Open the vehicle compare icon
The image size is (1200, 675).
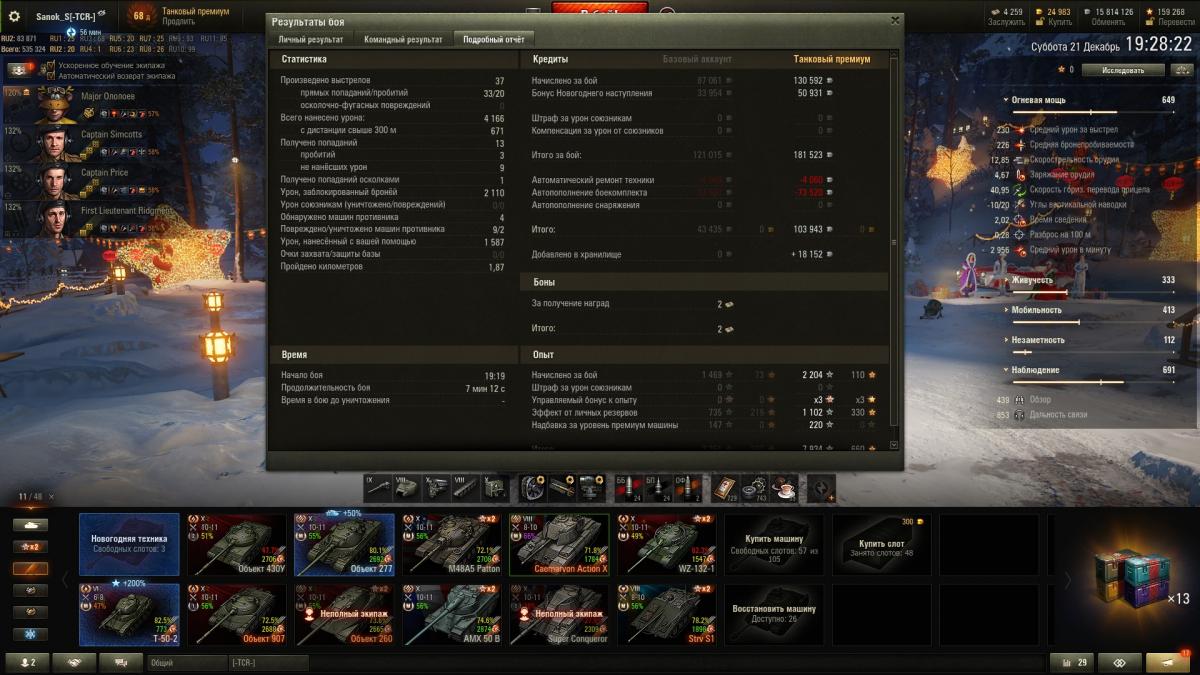[x=1119, y=663]
